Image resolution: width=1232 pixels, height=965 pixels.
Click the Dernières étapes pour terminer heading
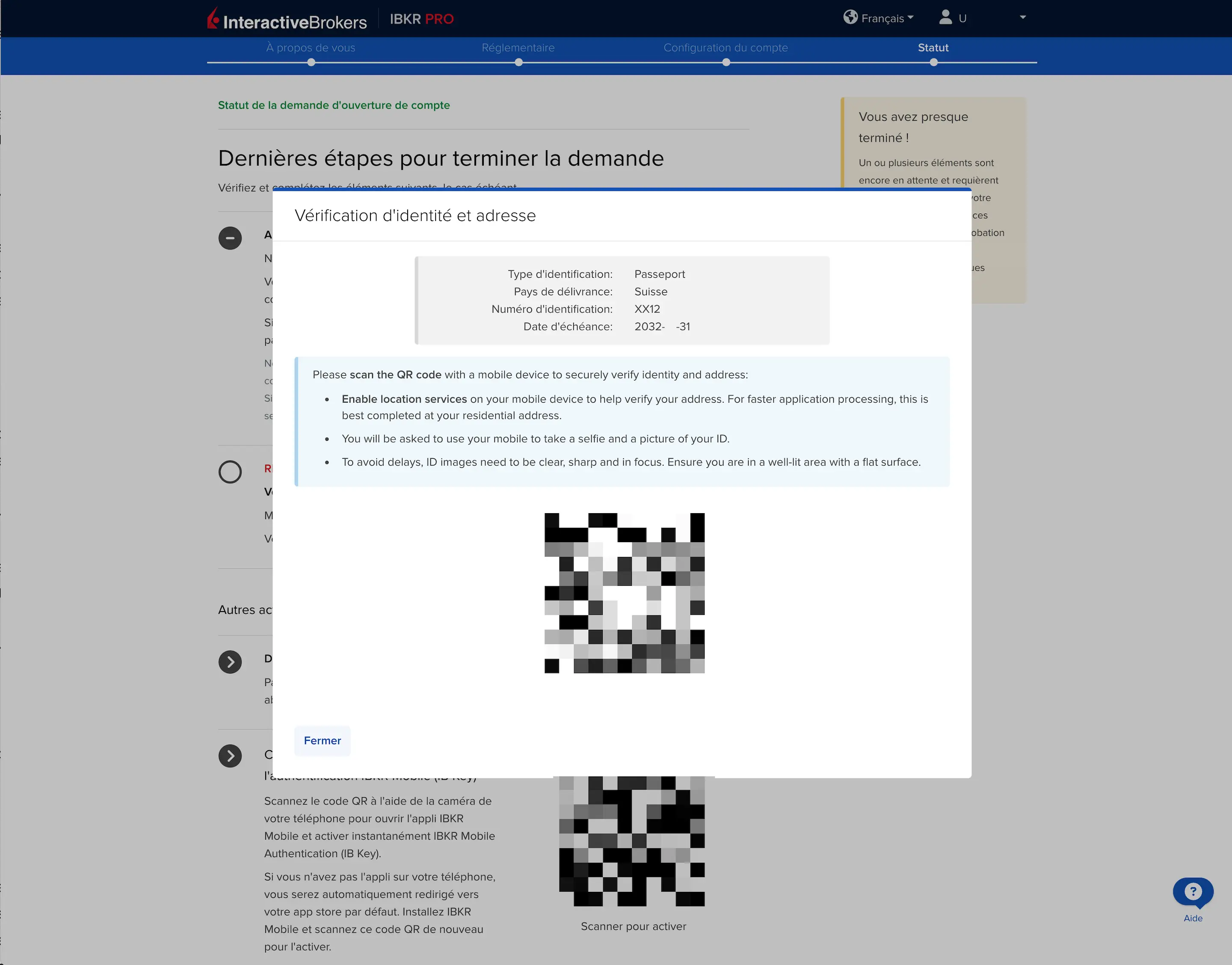click(x=441, y=158)
